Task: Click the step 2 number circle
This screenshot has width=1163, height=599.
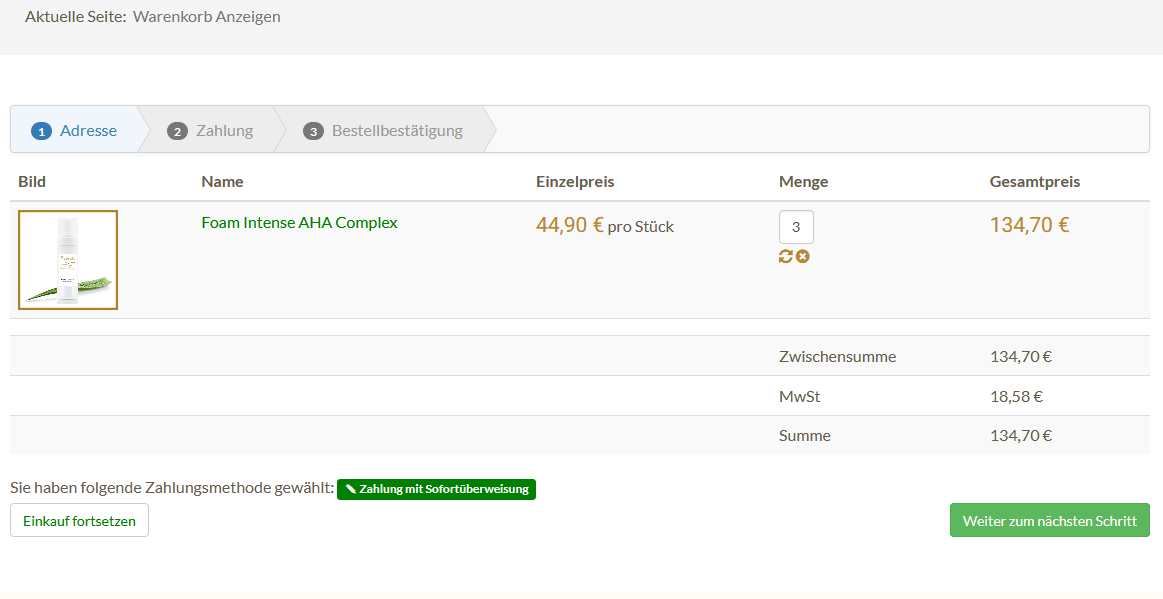Action: [x=177, y=131]
